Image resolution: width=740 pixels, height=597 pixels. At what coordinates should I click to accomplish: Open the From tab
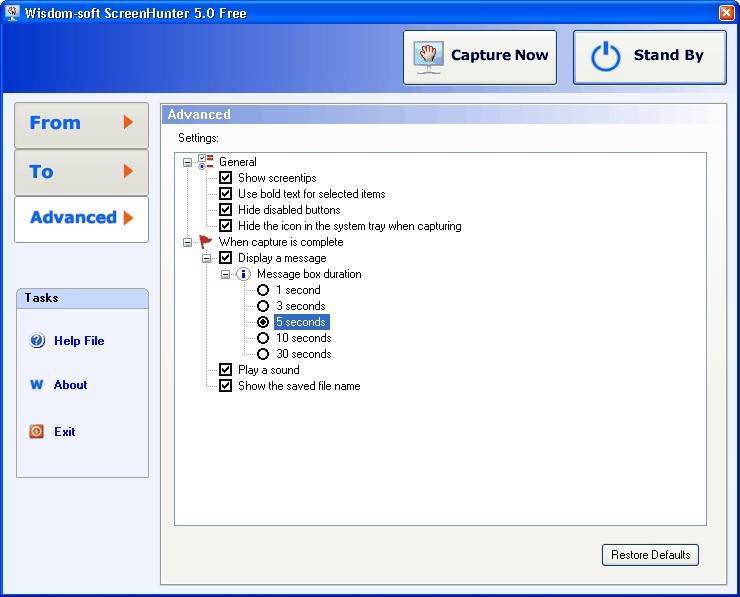pos(81,125)
